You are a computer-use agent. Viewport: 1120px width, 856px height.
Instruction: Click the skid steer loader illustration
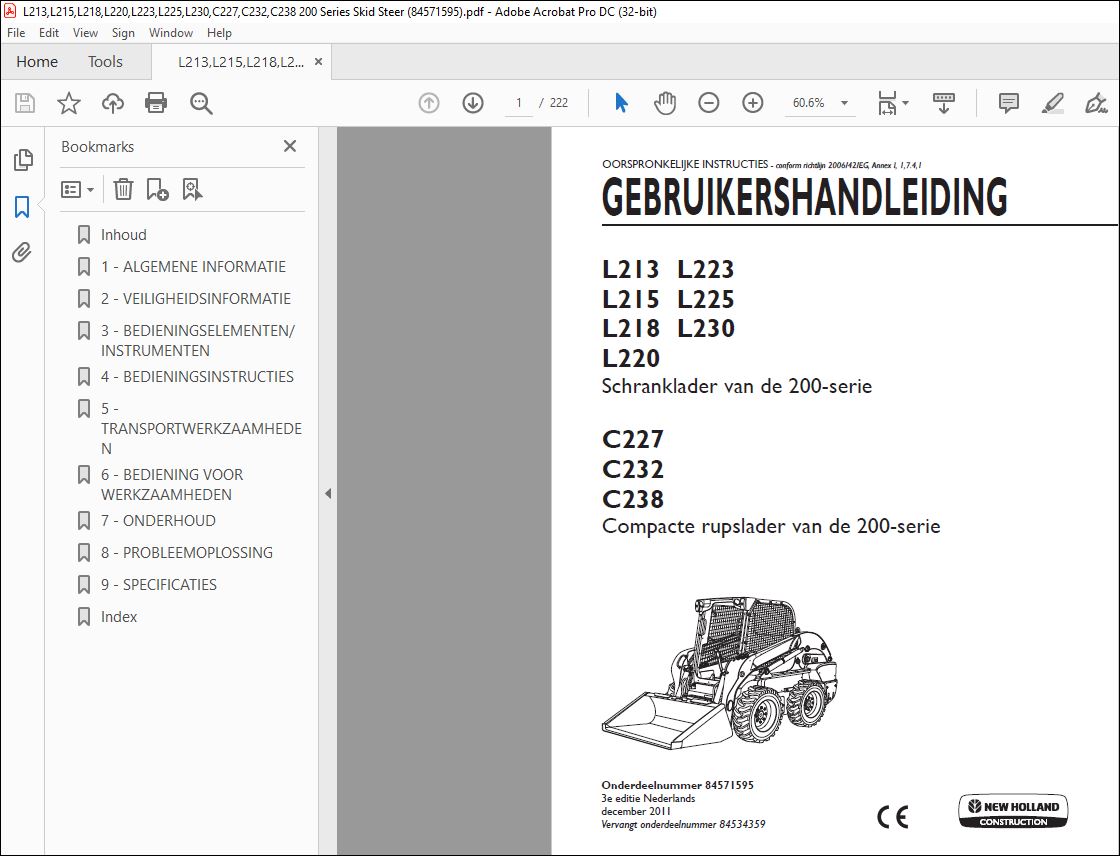[x=720, y=672]
